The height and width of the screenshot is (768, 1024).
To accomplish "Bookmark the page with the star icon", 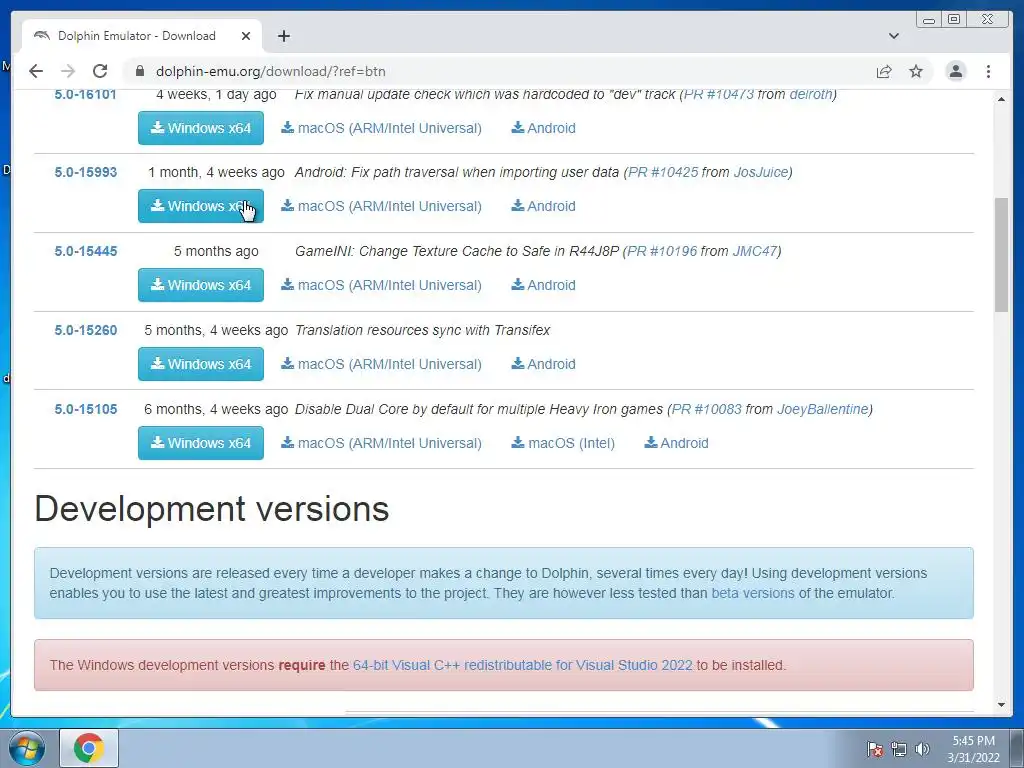I will point(916,71).
